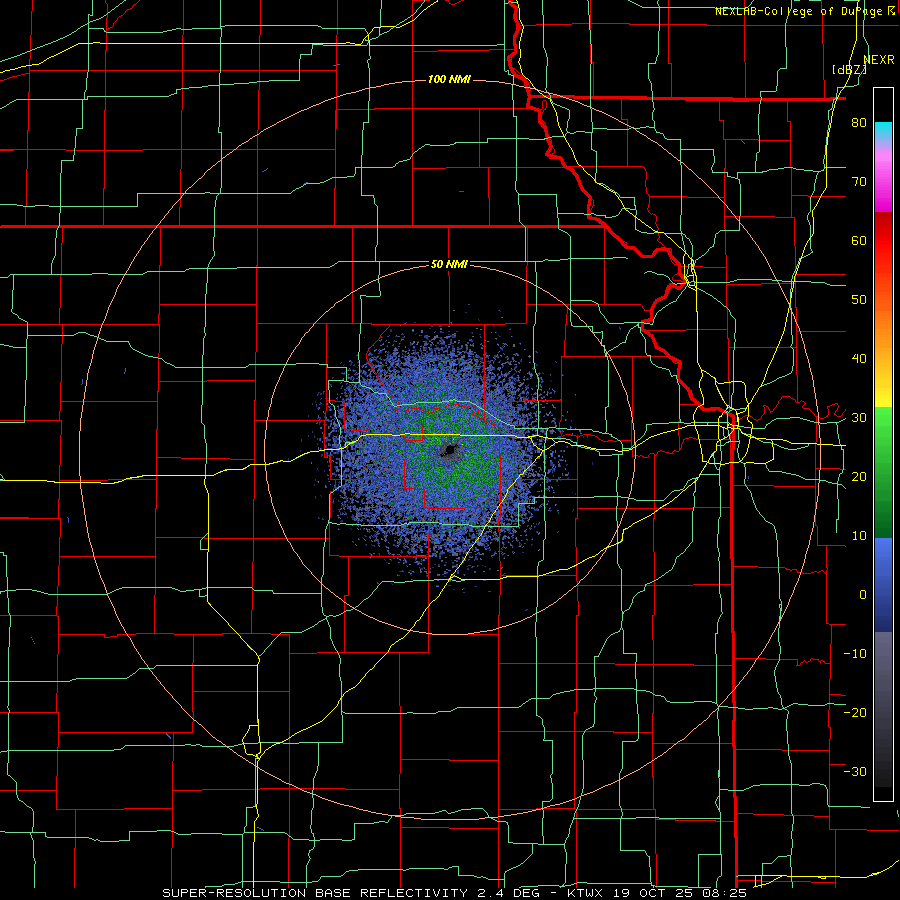Click the [dBZ] unit label

pos(849,69)
